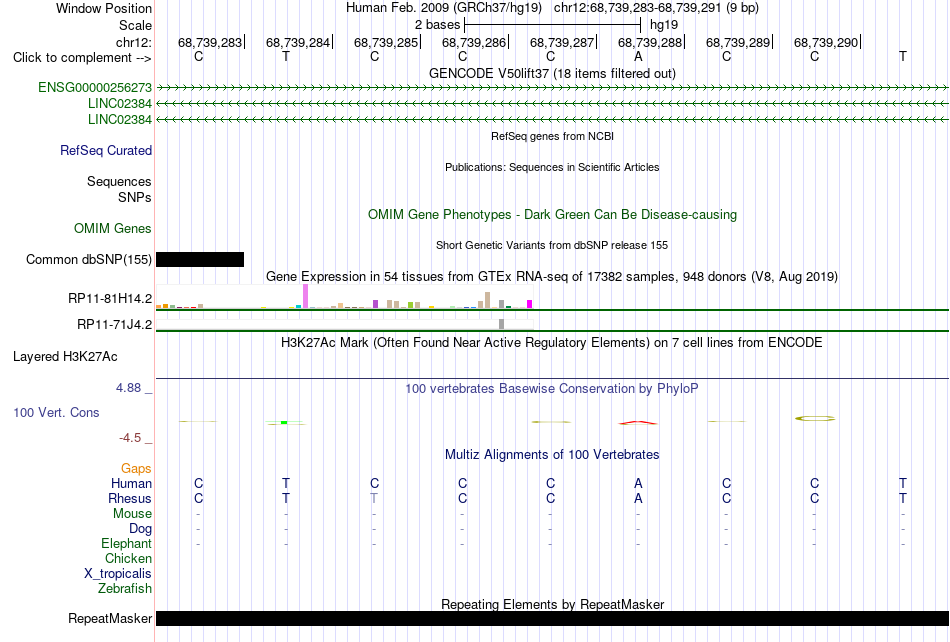The image size is (950, 642).
Task: Click the GTEx Gene Expression track title
Action: coord(553,277)
